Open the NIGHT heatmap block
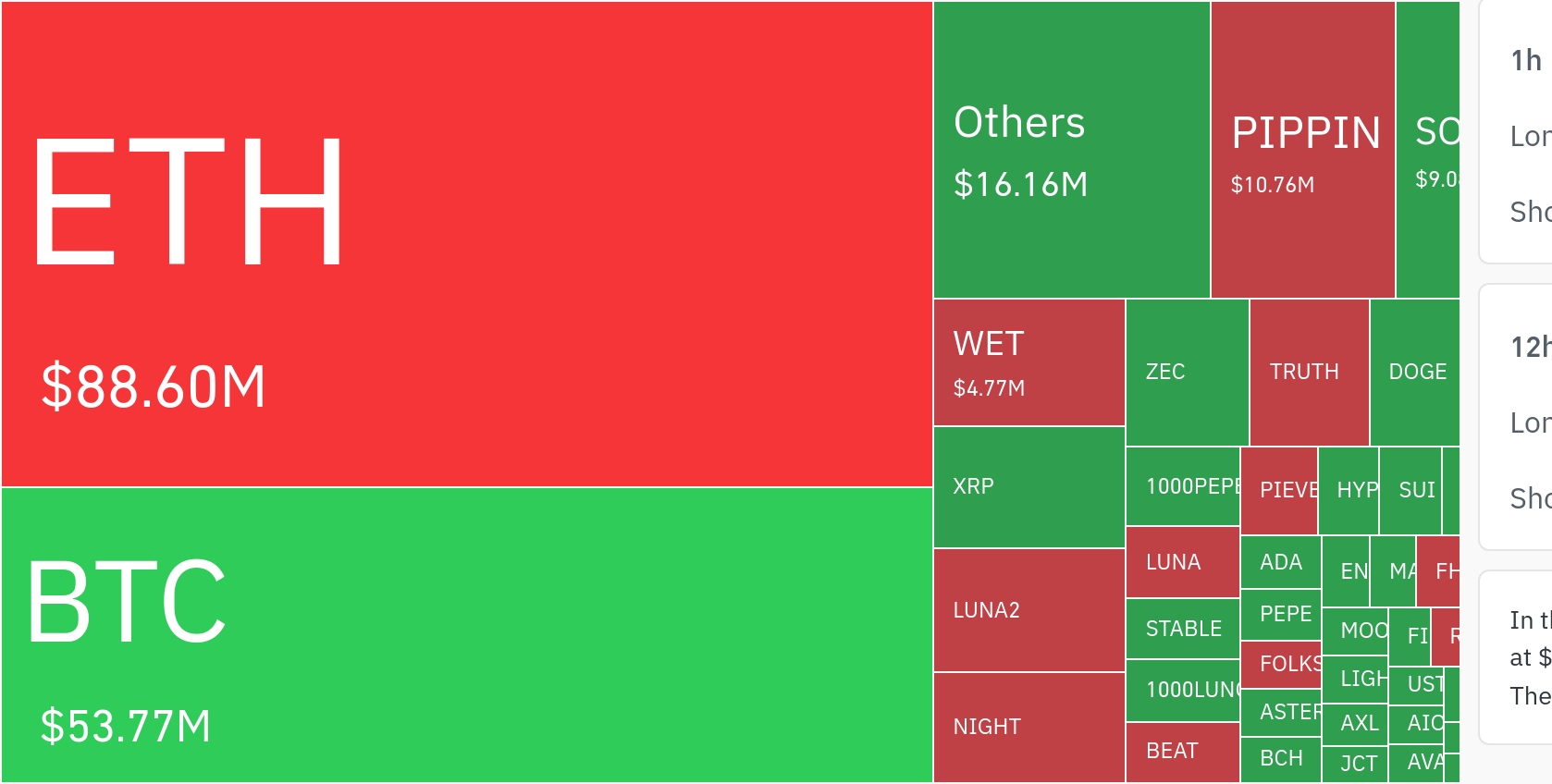This screenshot has height=784, width=1552. point(1029,727)
